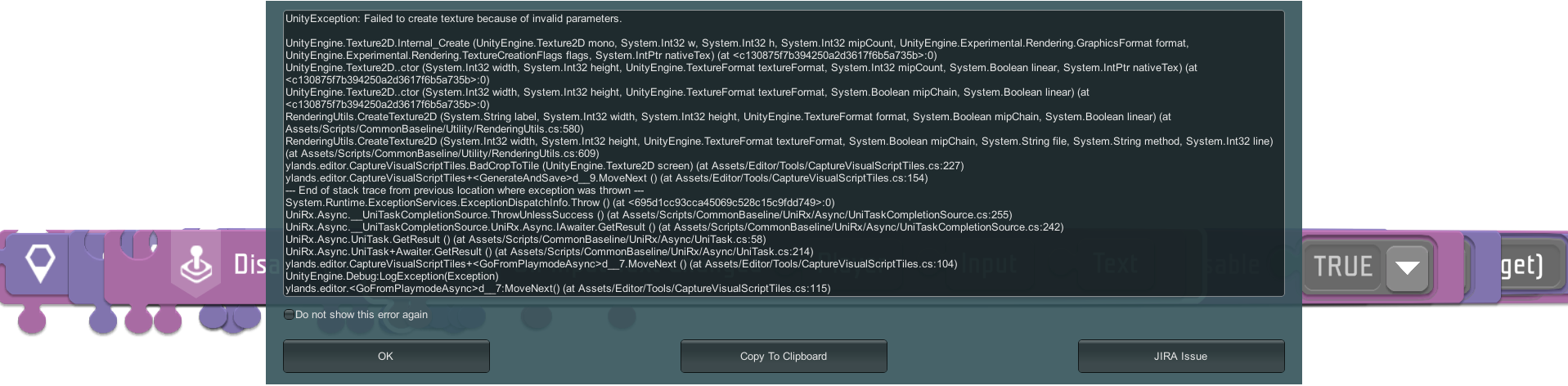Click the joystick icon on pink block
The width and height of the screenshot is (1568, 386).
tap(196, 265)
